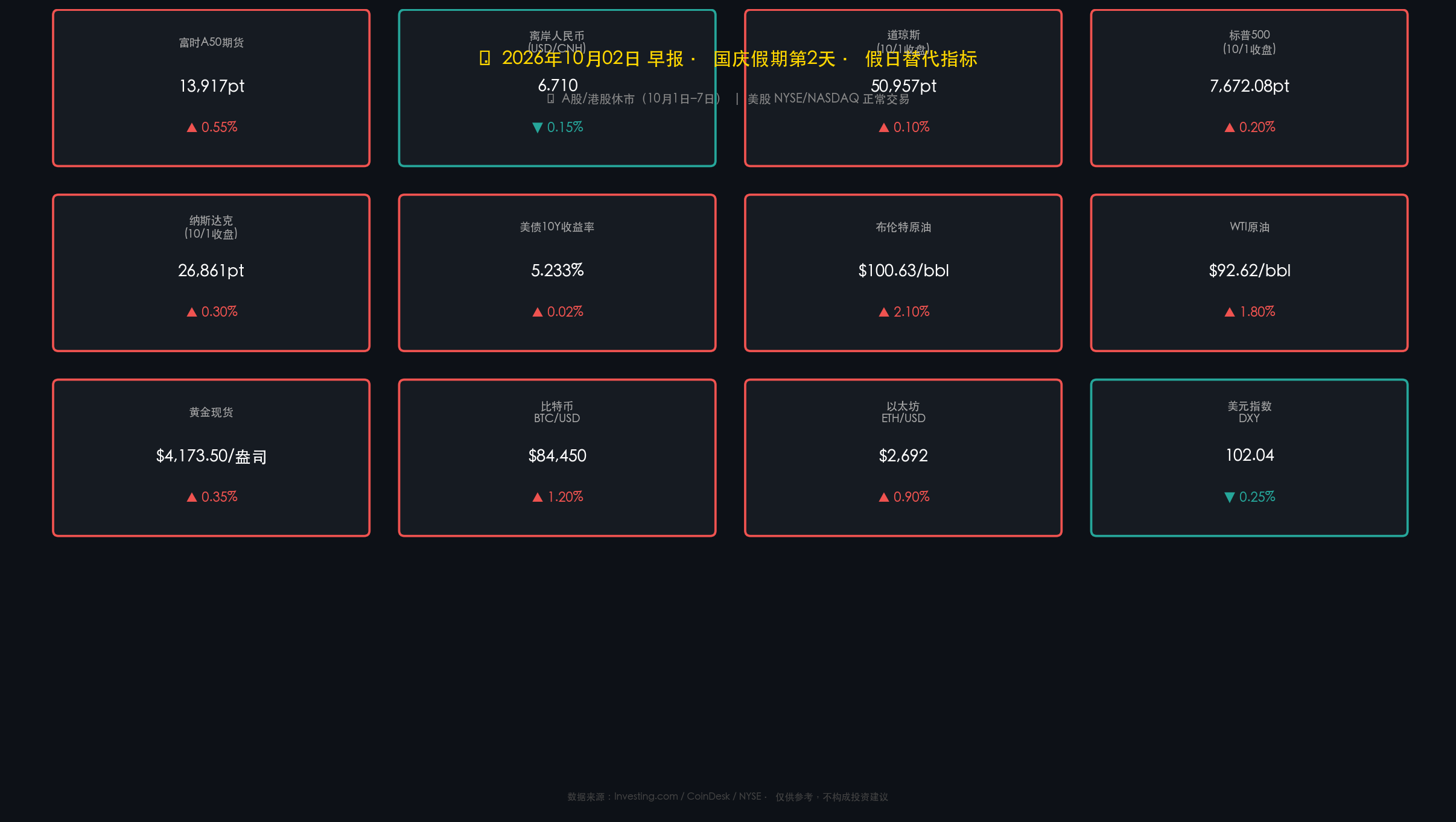Open the 布伦特原油 card
Viewport: 1456px width, 822px height.
coord(903,273)
